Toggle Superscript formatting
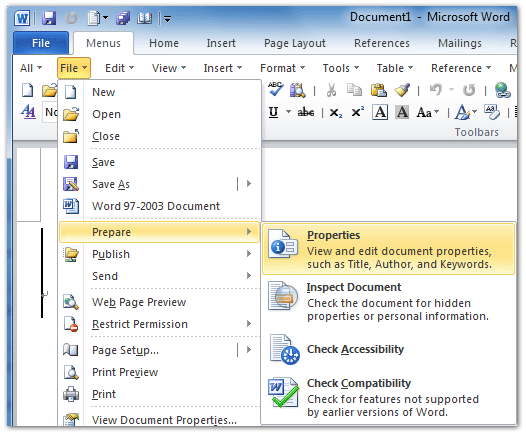The width and height of the screenshot is (526, 434). 358,112
